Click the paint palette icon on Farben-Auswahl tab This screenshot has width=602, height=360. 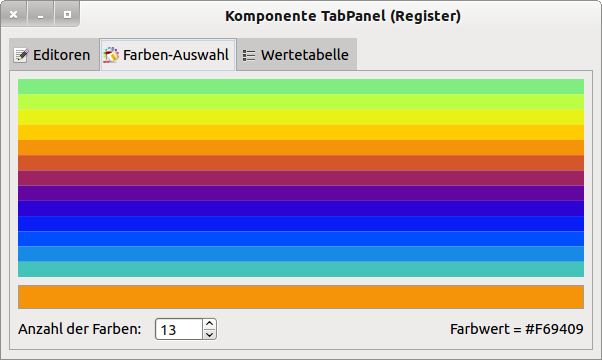pyautogui.click(x=111, y=55)
